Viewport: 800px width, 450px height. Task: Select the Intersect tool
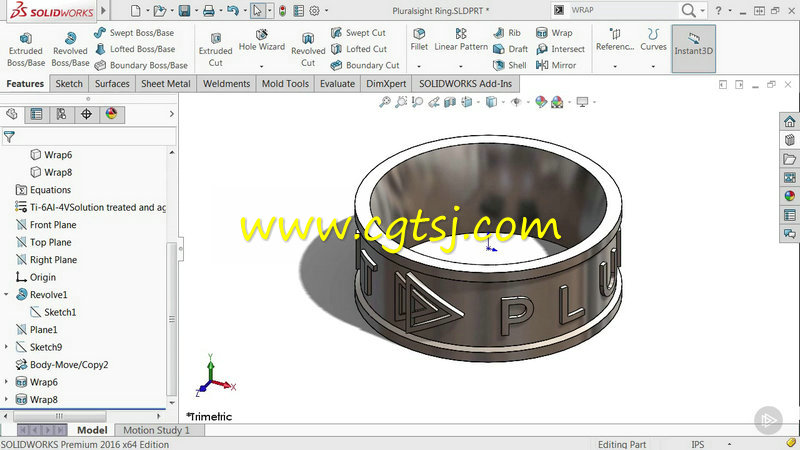coord(560,49)
